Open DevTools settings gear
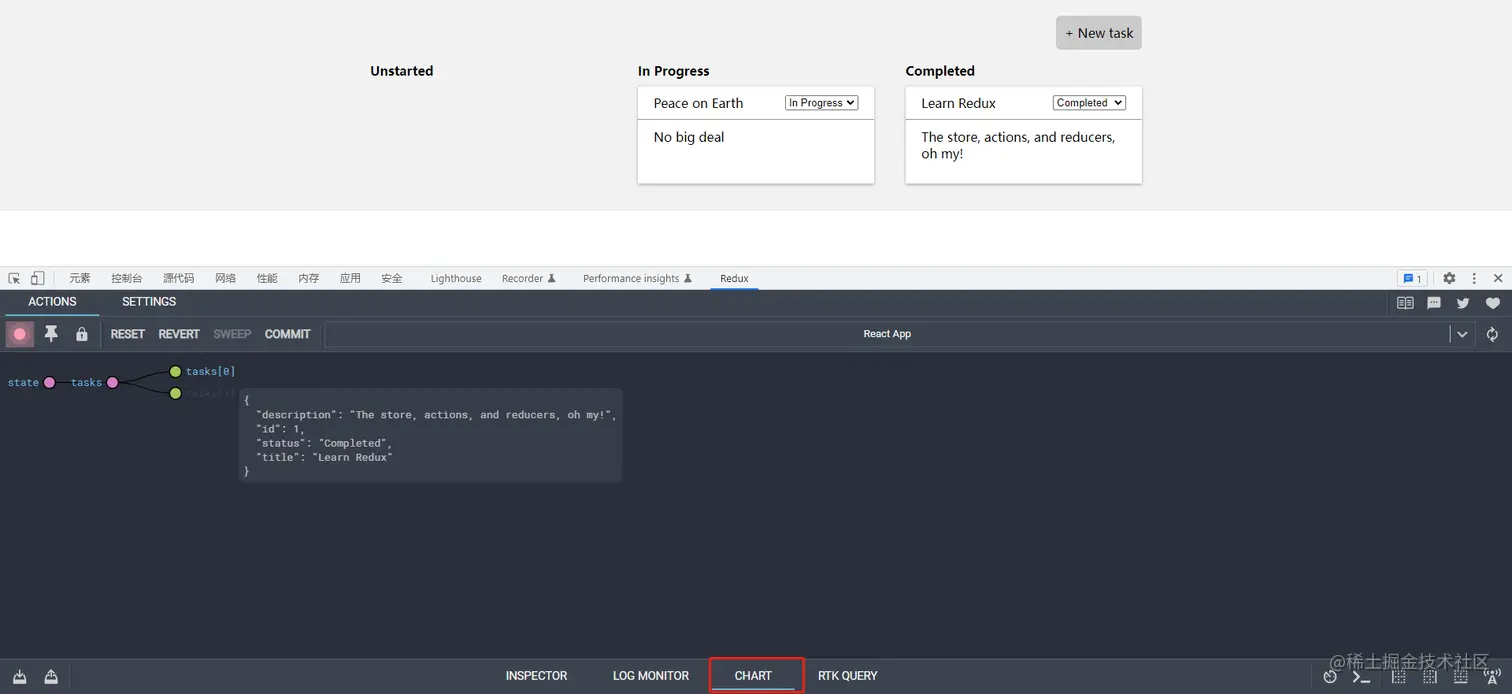1512x694 pixels. point(1449,278)
